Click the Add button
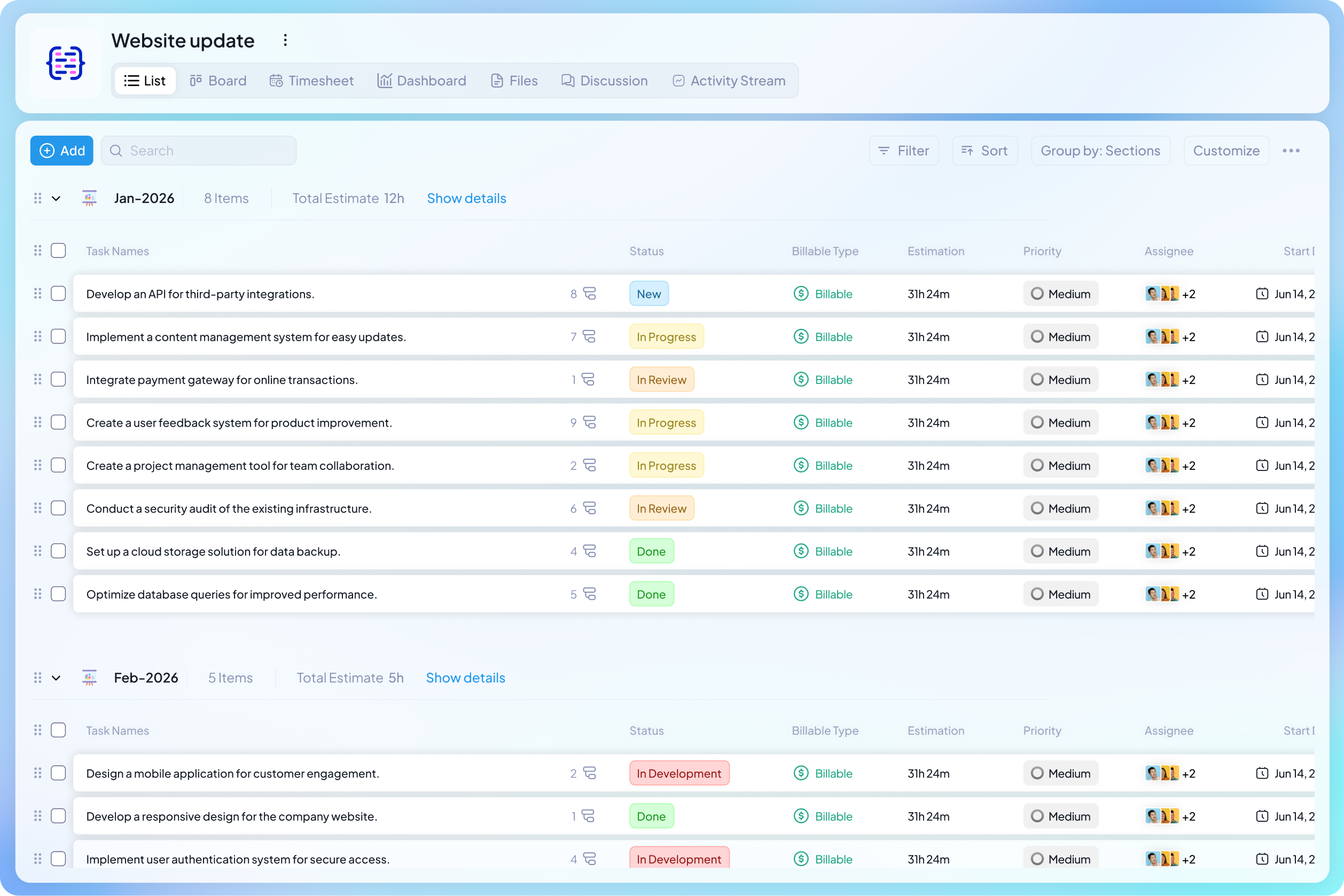 point(61,150)
